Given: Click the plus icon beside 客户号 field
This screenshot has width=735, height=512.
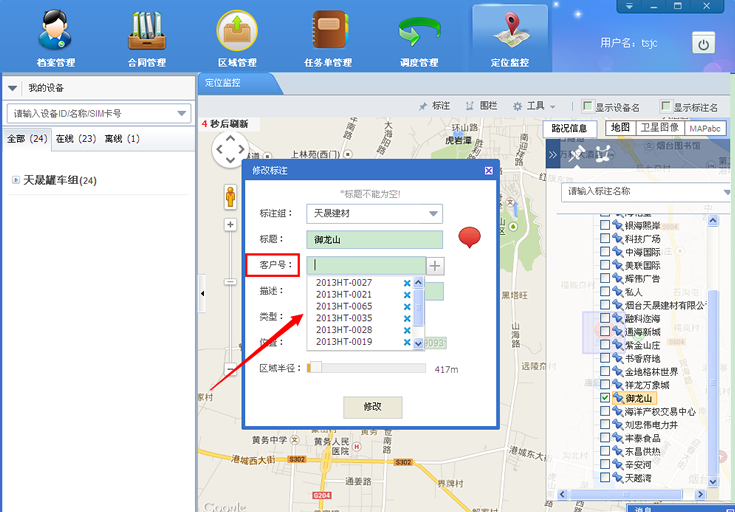Looking at the screenshot, I should 435,265.
